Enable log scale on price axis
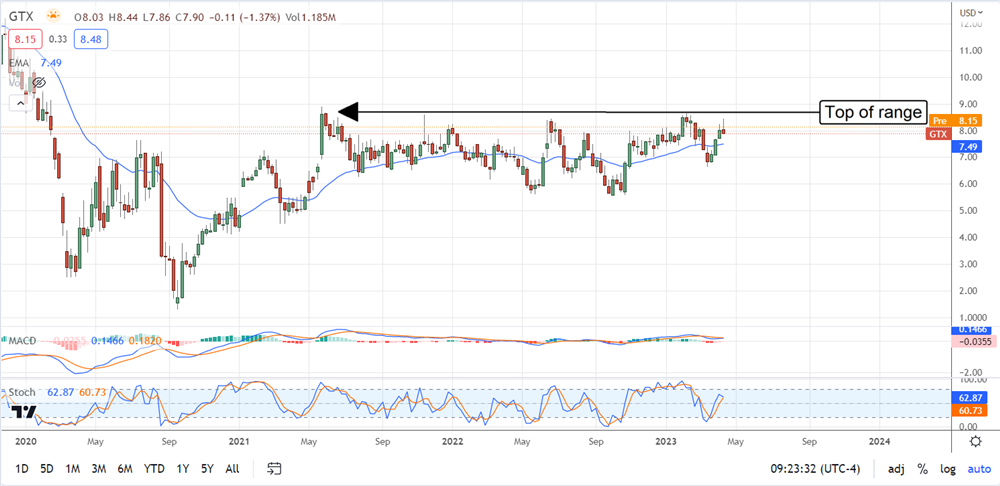The width and height of the screenshot is (1000, 486). tap(947, 468)
